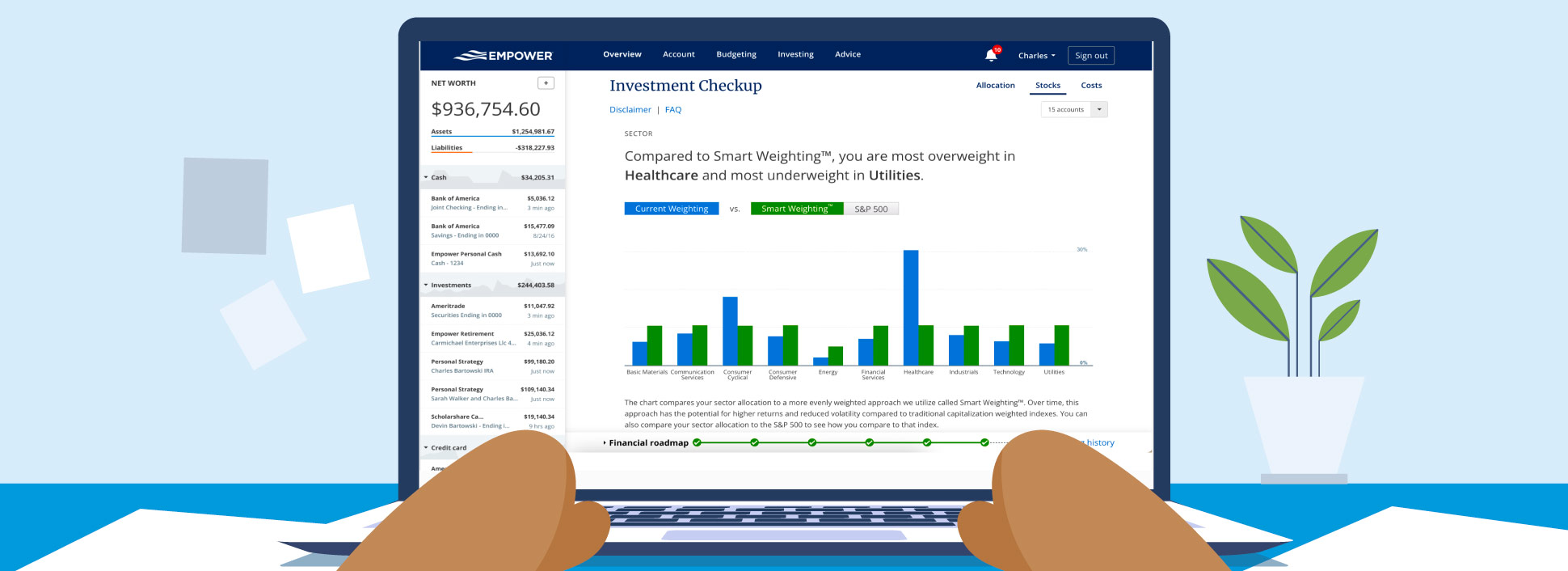
Task: Click the blue Utilities bar
Action: click(1047, 354)
